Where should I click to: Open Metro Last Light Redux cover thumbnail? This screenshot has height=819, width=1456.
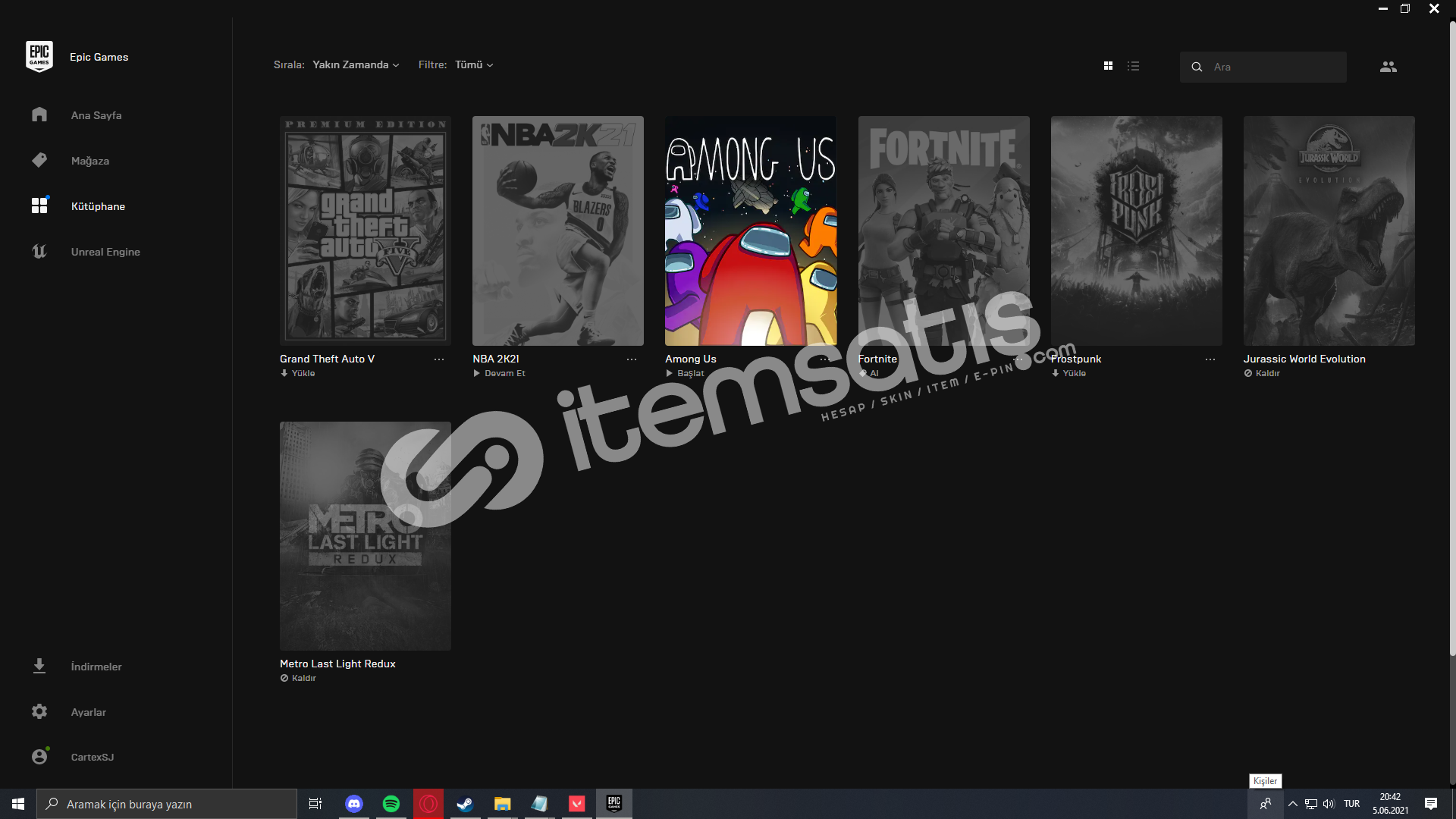point(366,535)
